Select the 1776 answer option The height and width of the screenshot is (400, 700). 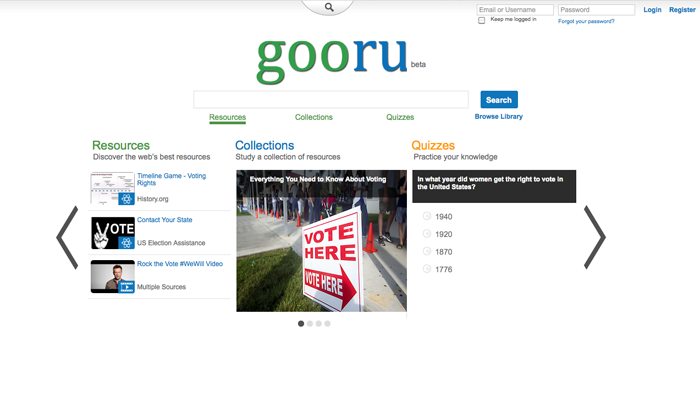tap(428, 269)
